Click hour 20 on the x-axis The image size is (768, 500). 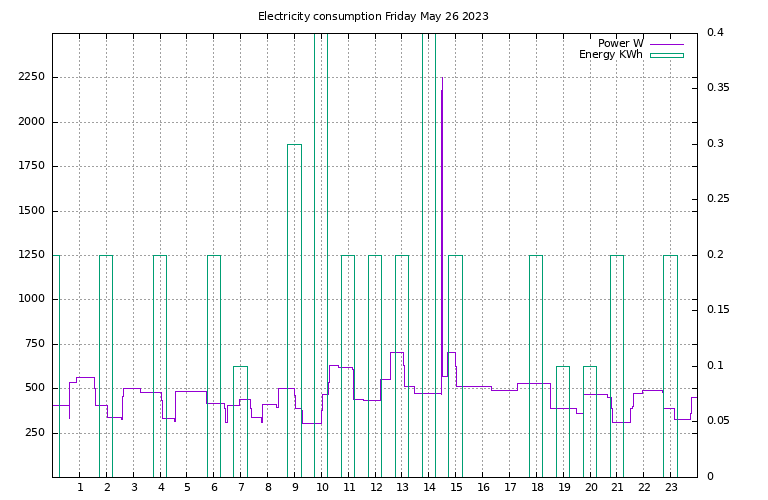591,488
